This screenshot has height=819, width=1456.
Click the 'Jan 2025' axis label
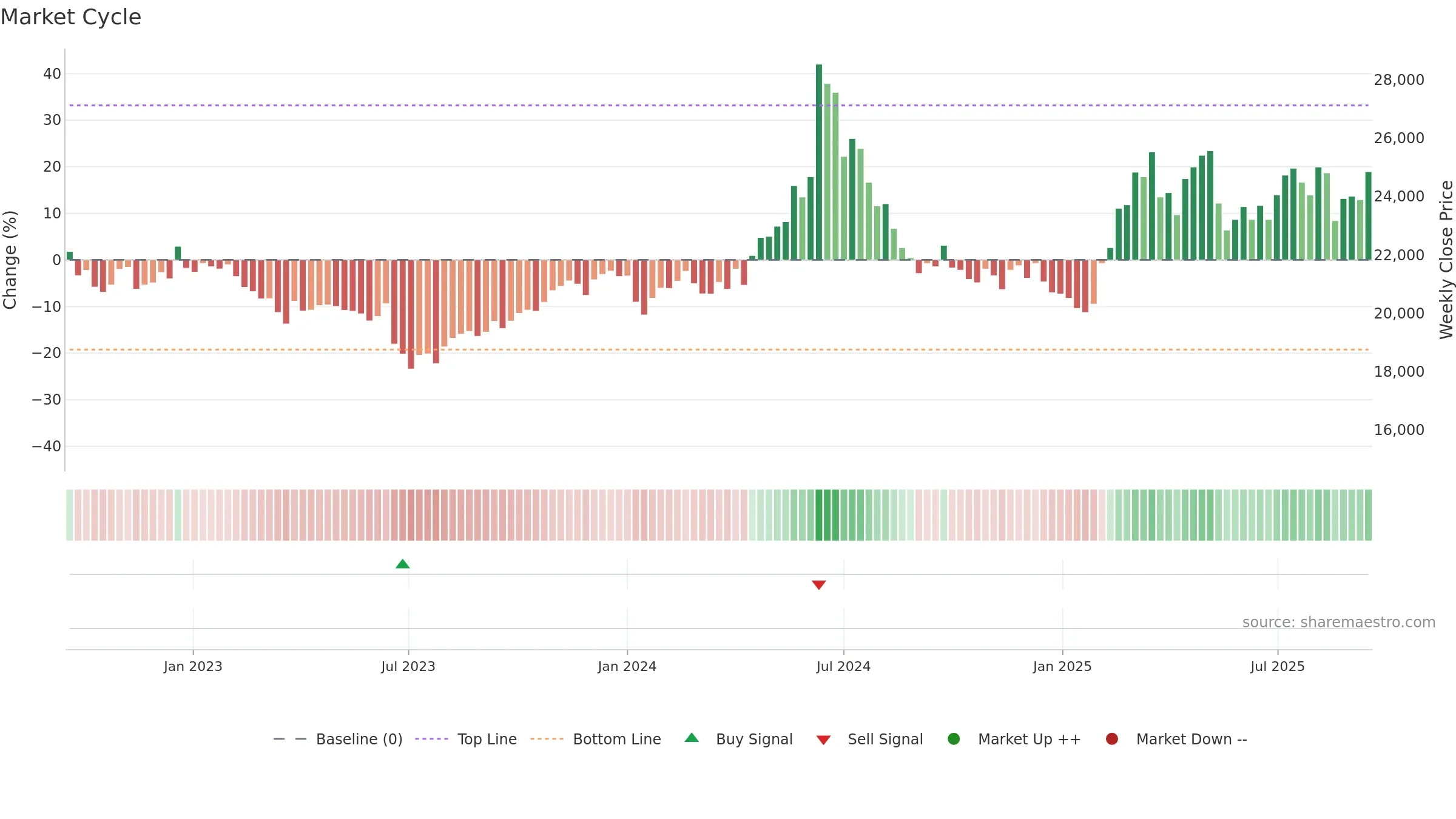click(1062, 666)
